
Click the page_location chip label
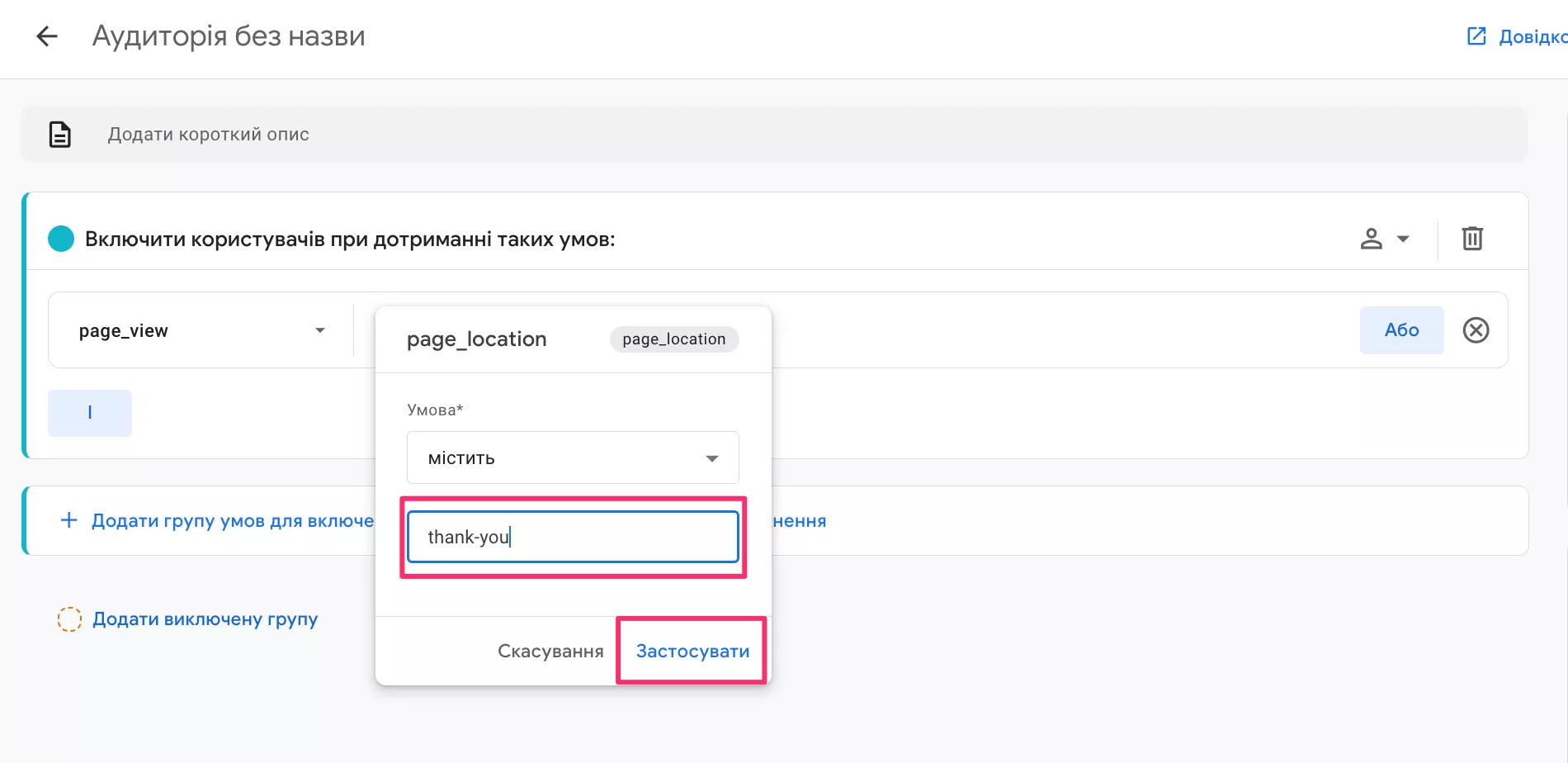[673, 339]
